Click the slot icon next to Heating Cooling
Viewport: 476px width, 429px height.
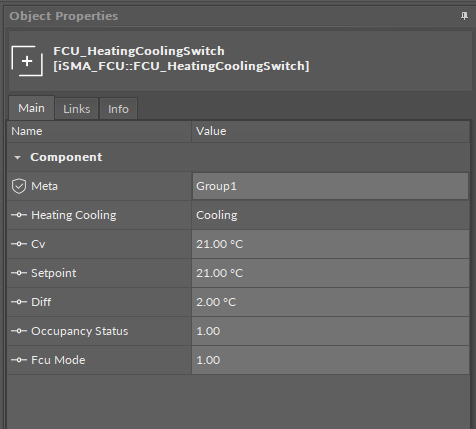19,215
